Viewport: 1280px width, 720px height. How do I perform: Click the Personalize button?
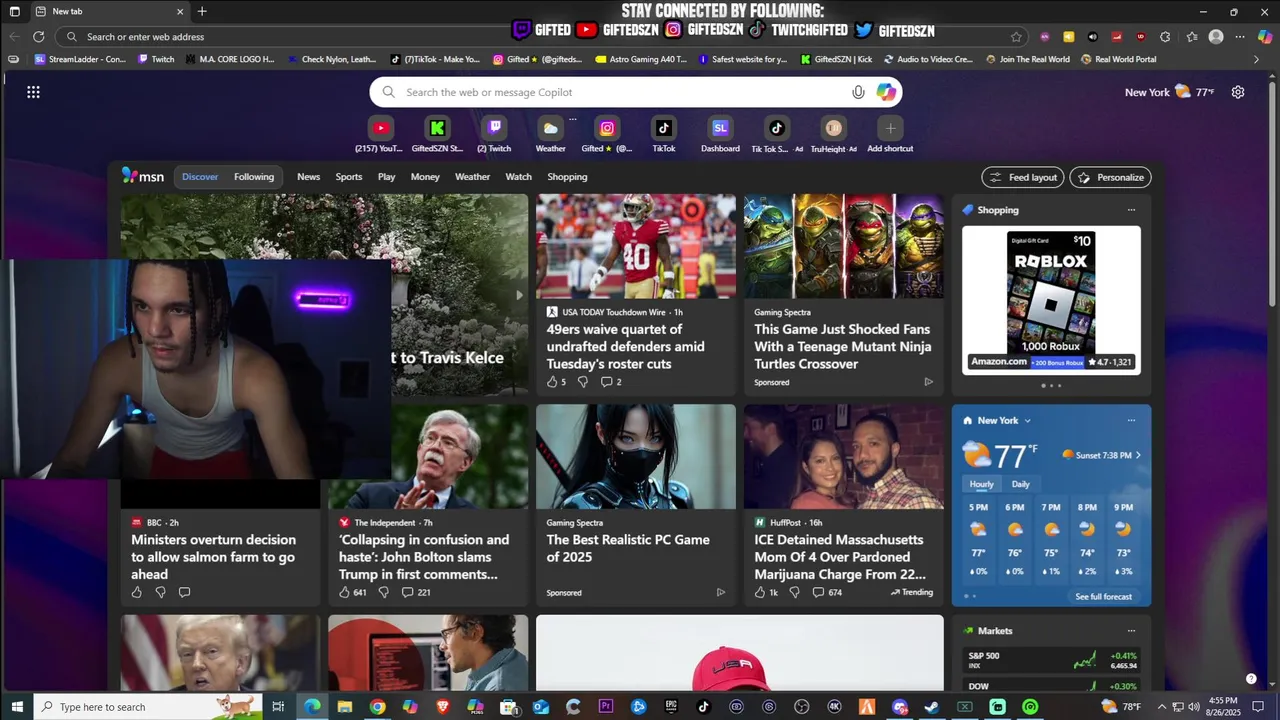point(1110,177)
